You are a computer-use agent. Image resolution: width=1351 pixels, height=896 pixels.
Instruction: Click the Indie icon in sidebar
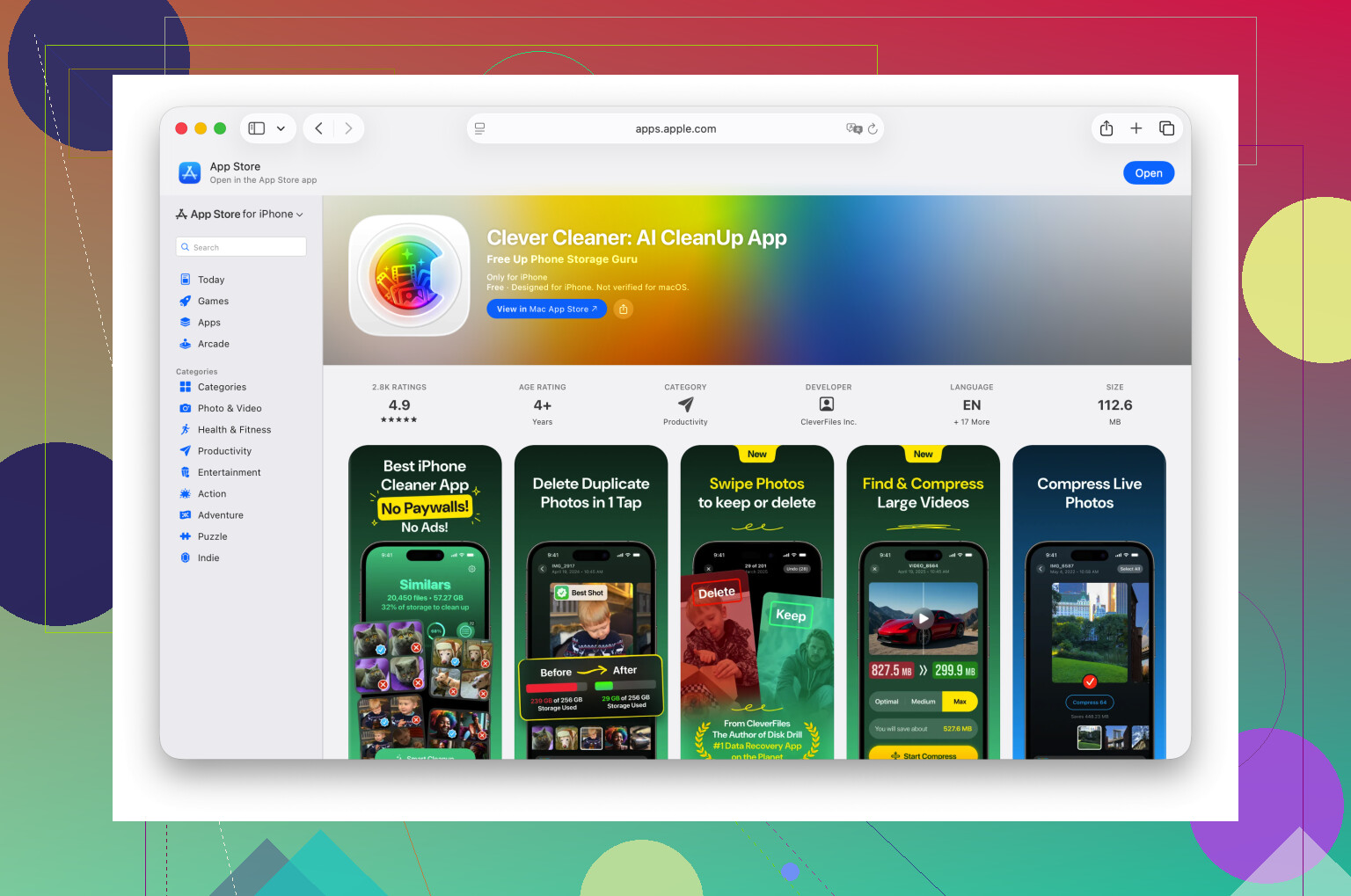pos(186,558)
